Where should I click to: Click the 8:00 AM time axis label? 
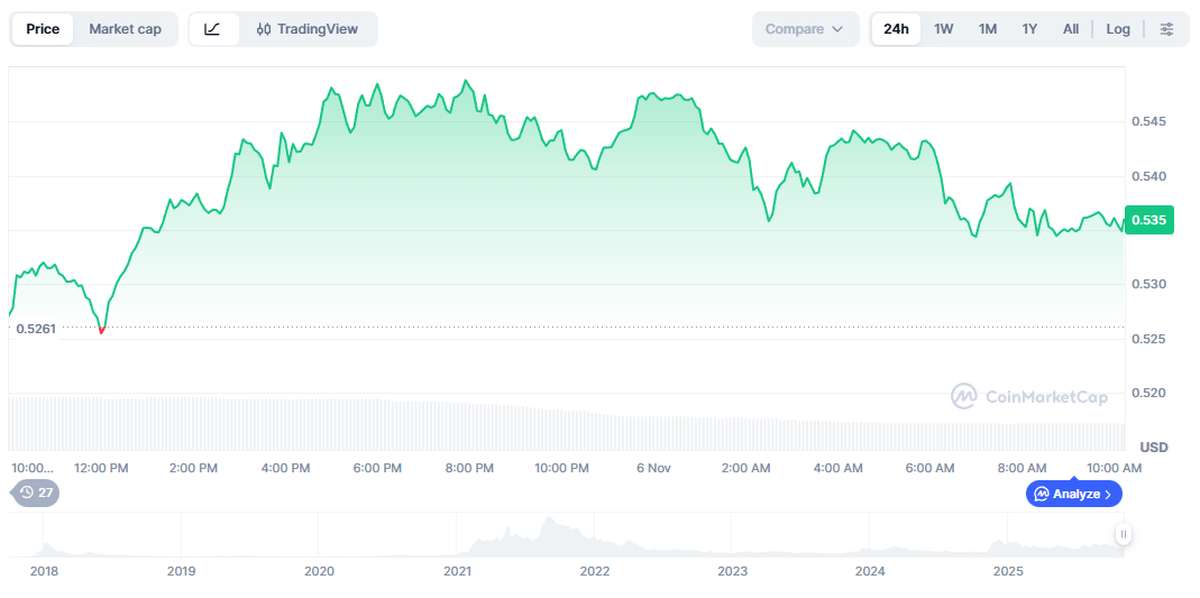[x=1022, y=468]
